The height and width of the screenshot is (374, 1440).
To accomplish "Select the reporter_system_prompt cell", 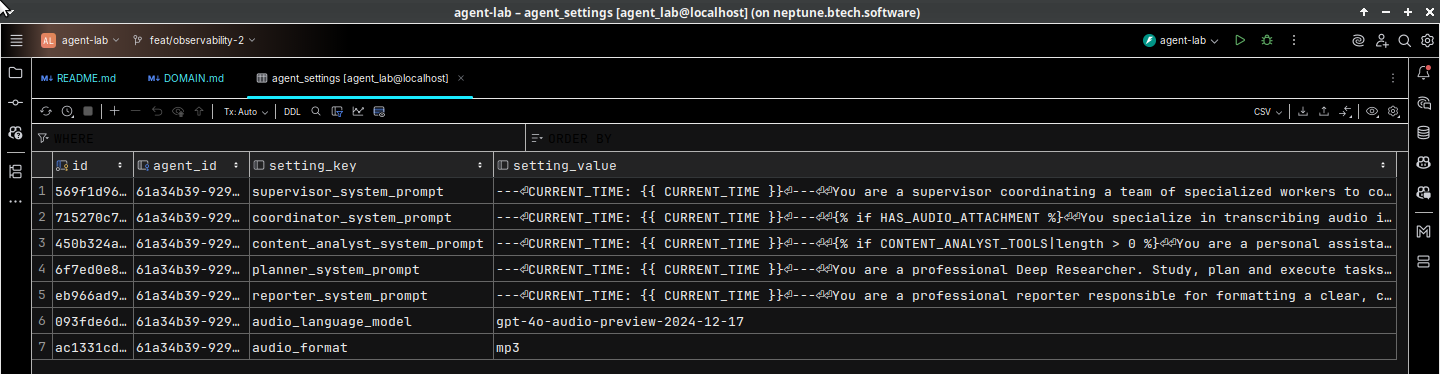I will point(371,295).
